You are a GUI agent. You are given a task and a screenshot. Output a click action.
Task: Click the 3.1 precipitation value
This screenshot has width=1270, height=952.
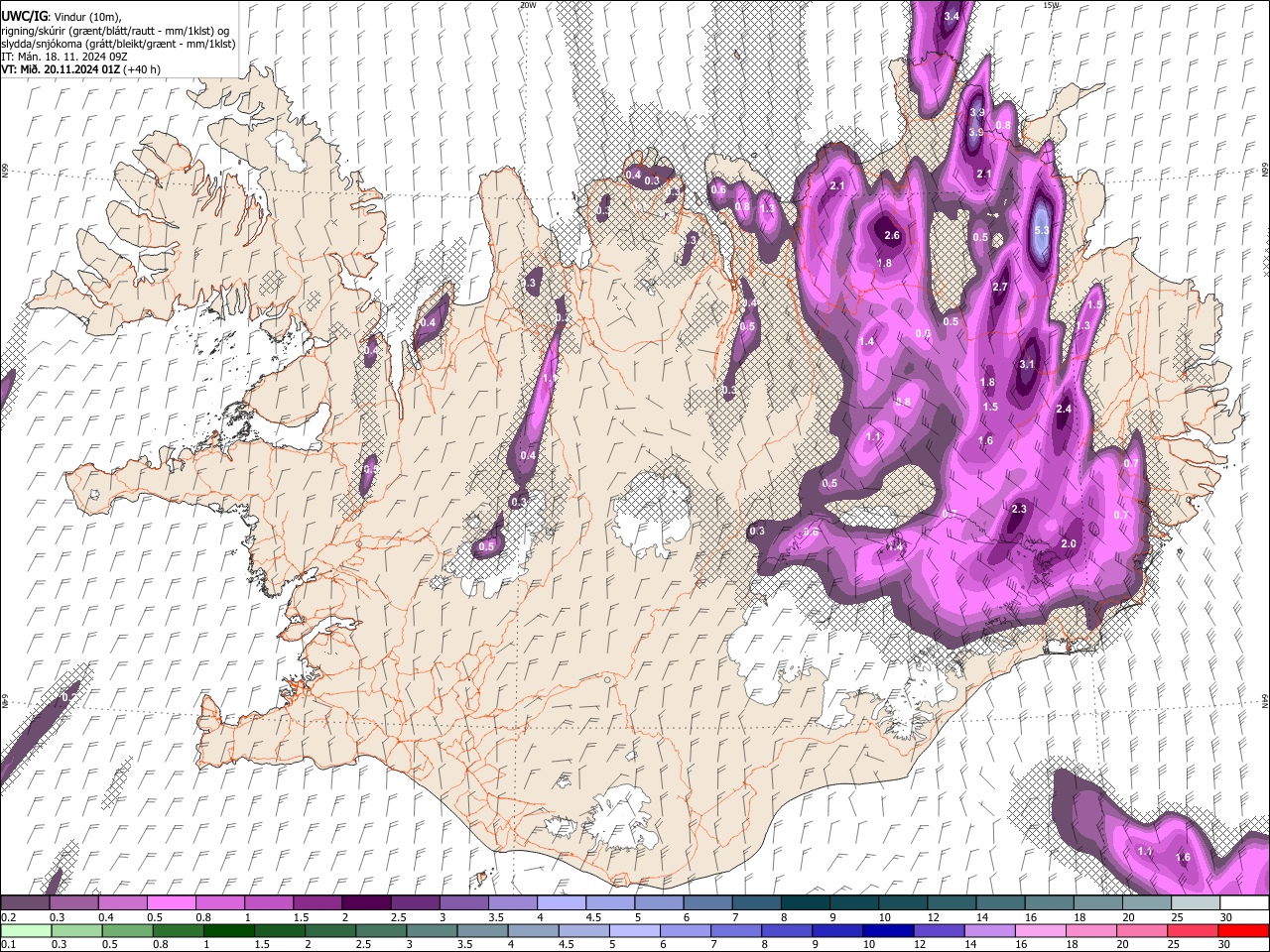pos(1027,364)
